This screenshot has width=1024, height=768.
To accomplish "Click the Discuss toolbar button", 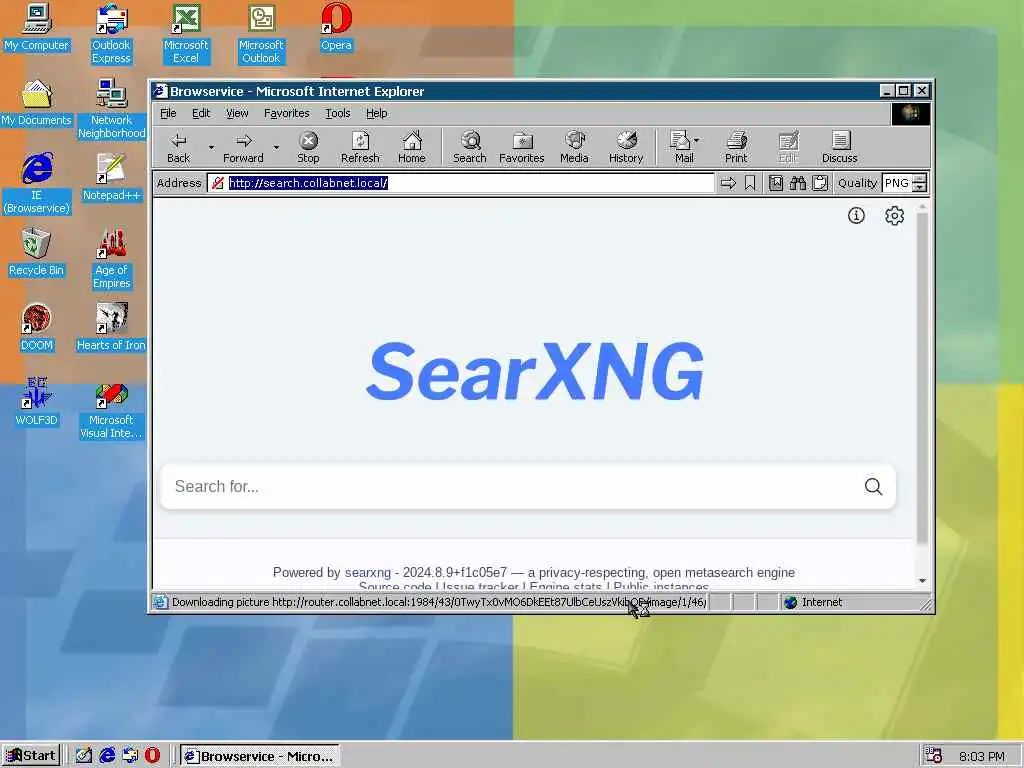I will [x=839, y=148].
